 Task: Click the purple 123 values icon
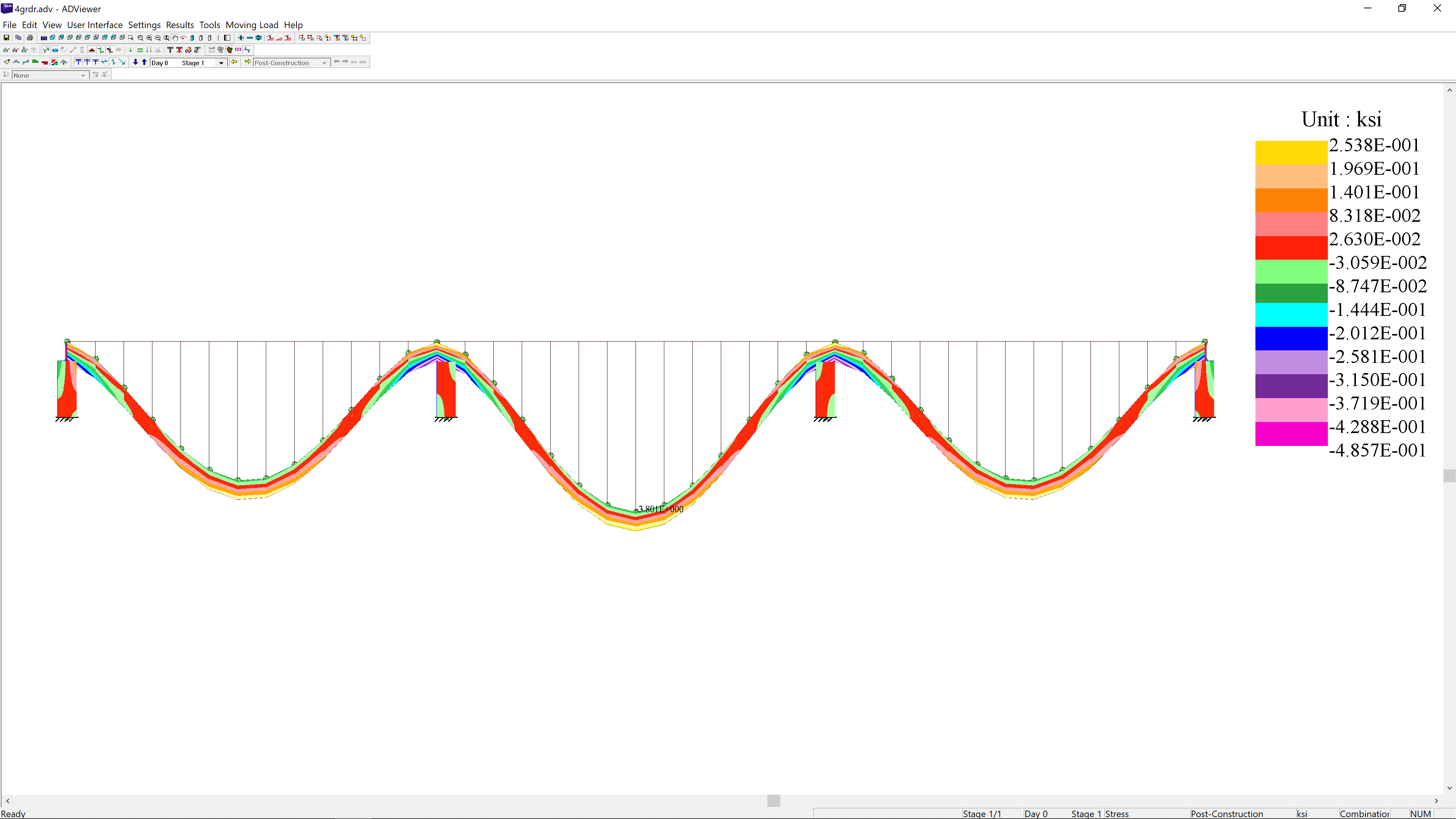click(x=238, y=50)
